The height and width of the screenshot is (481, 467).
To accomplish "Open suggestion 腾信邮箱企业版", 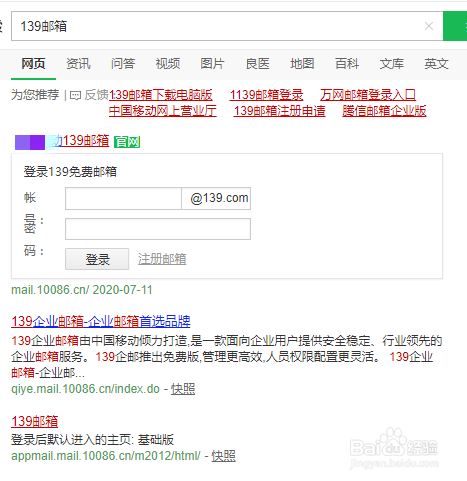I will coord(384,111).
